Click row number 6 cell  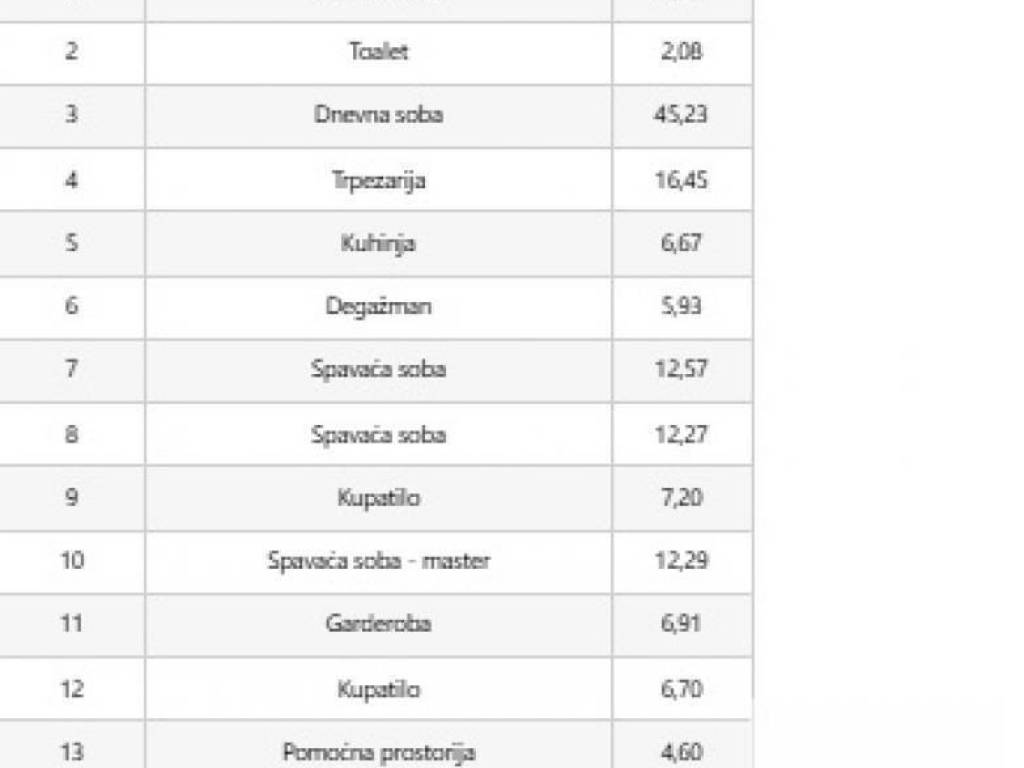pyautogui.click(x=72, y=307)
